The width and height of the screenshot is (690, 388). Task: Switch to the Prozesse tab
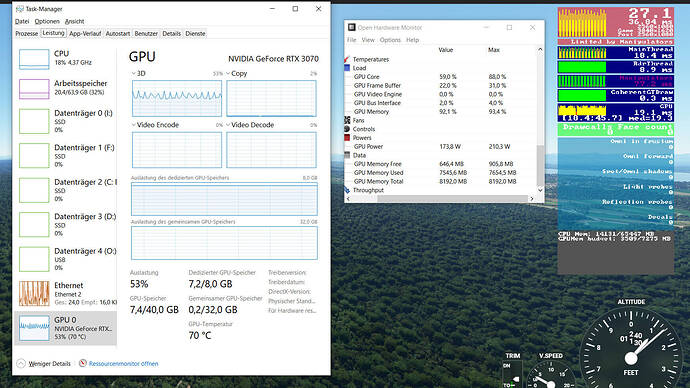click(26, 33)
